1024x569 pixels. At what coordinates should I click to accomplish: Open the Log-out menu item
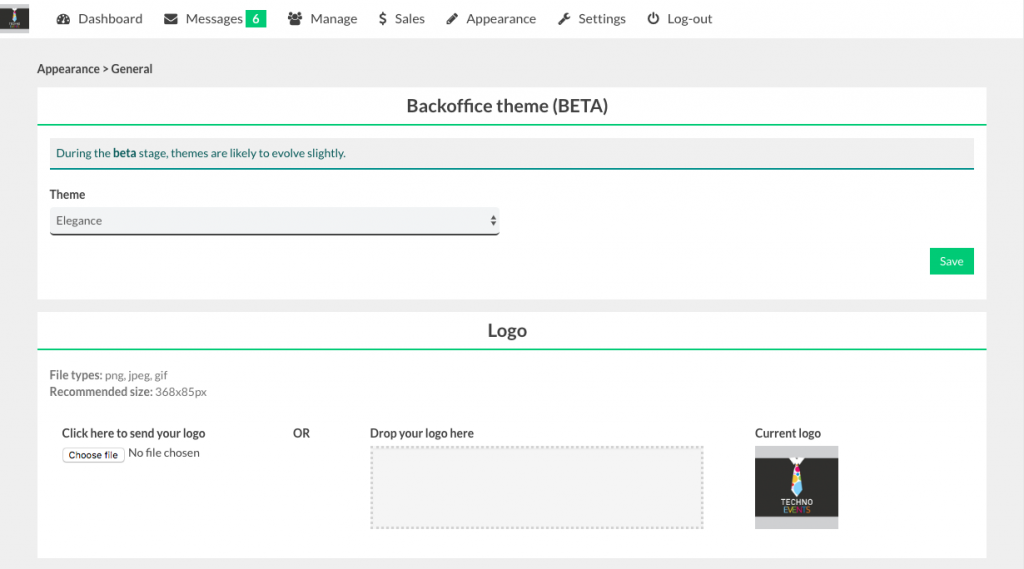point(690,19)
